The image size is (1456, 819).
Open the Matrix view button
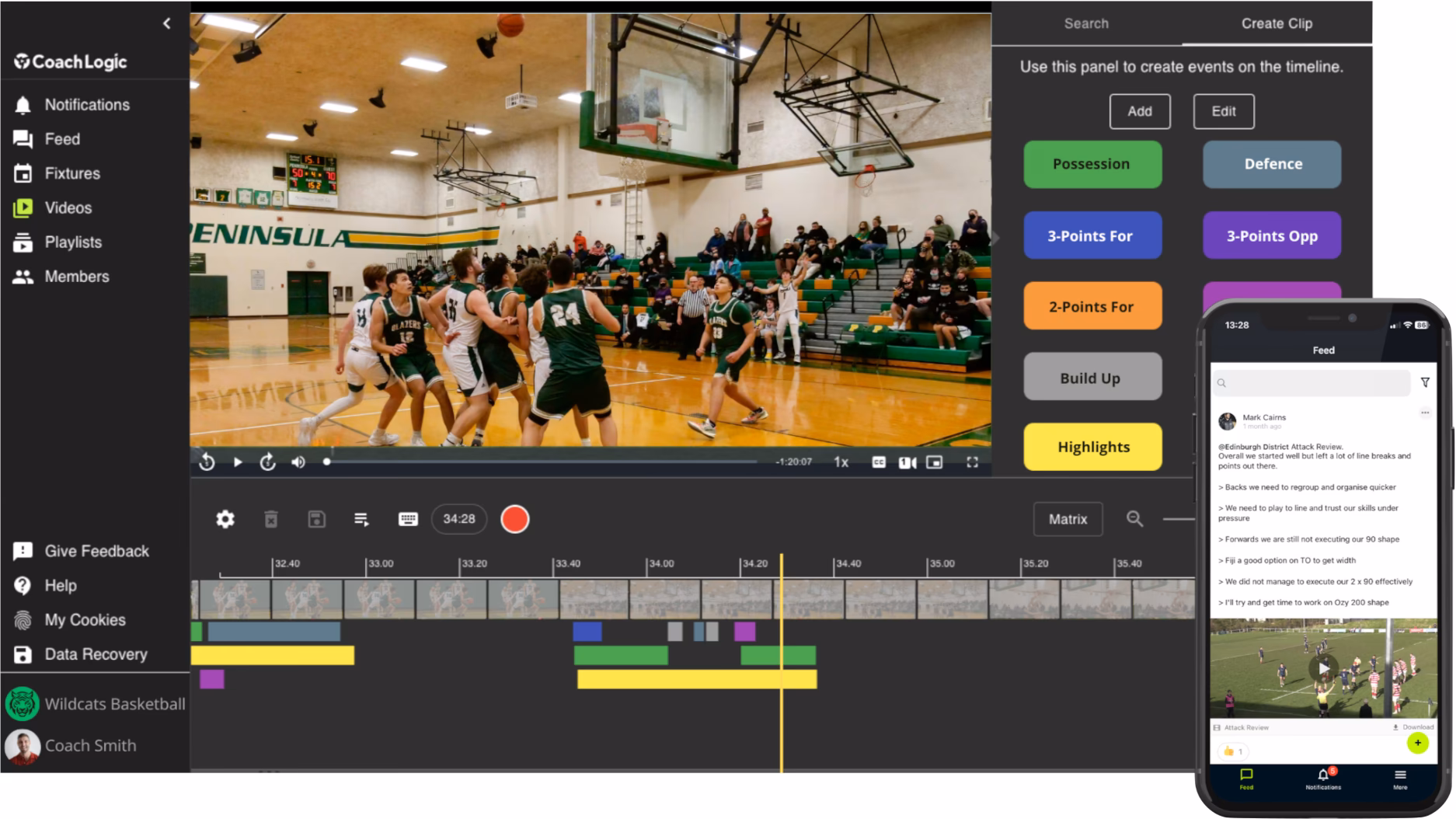[x=1068, y=519]
